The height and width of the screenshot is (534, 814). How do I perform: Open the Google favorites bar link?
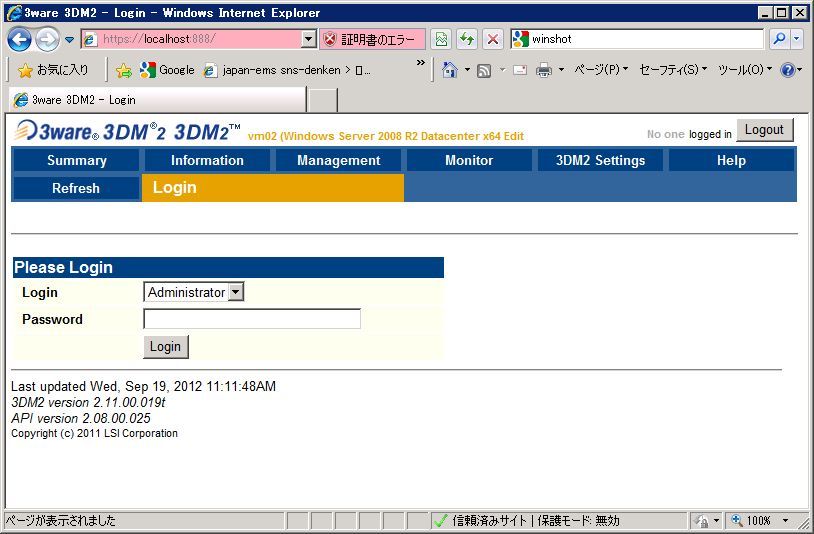tap(167, 70)
